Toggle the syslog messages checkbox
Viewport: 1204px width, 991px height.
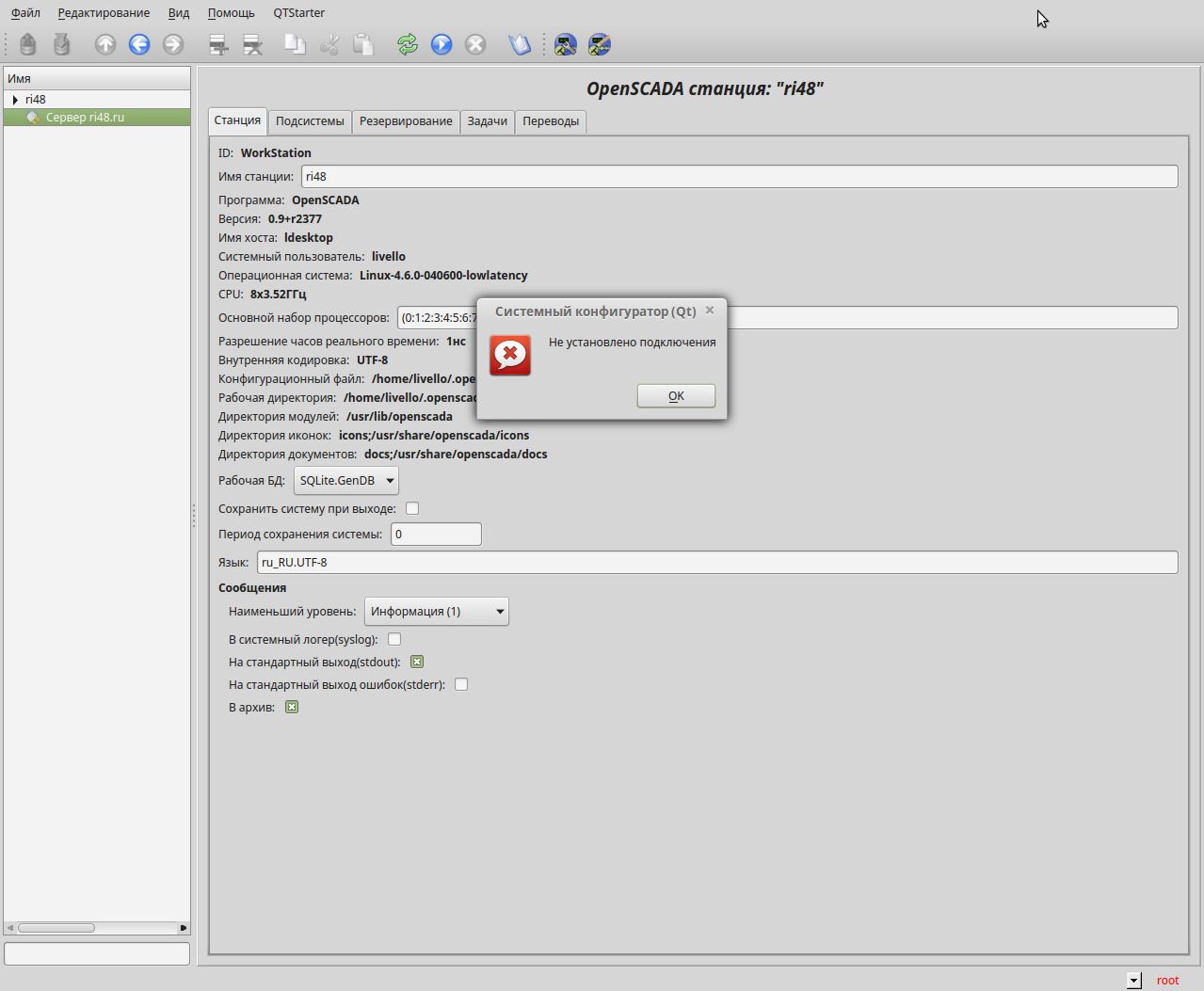394,639
